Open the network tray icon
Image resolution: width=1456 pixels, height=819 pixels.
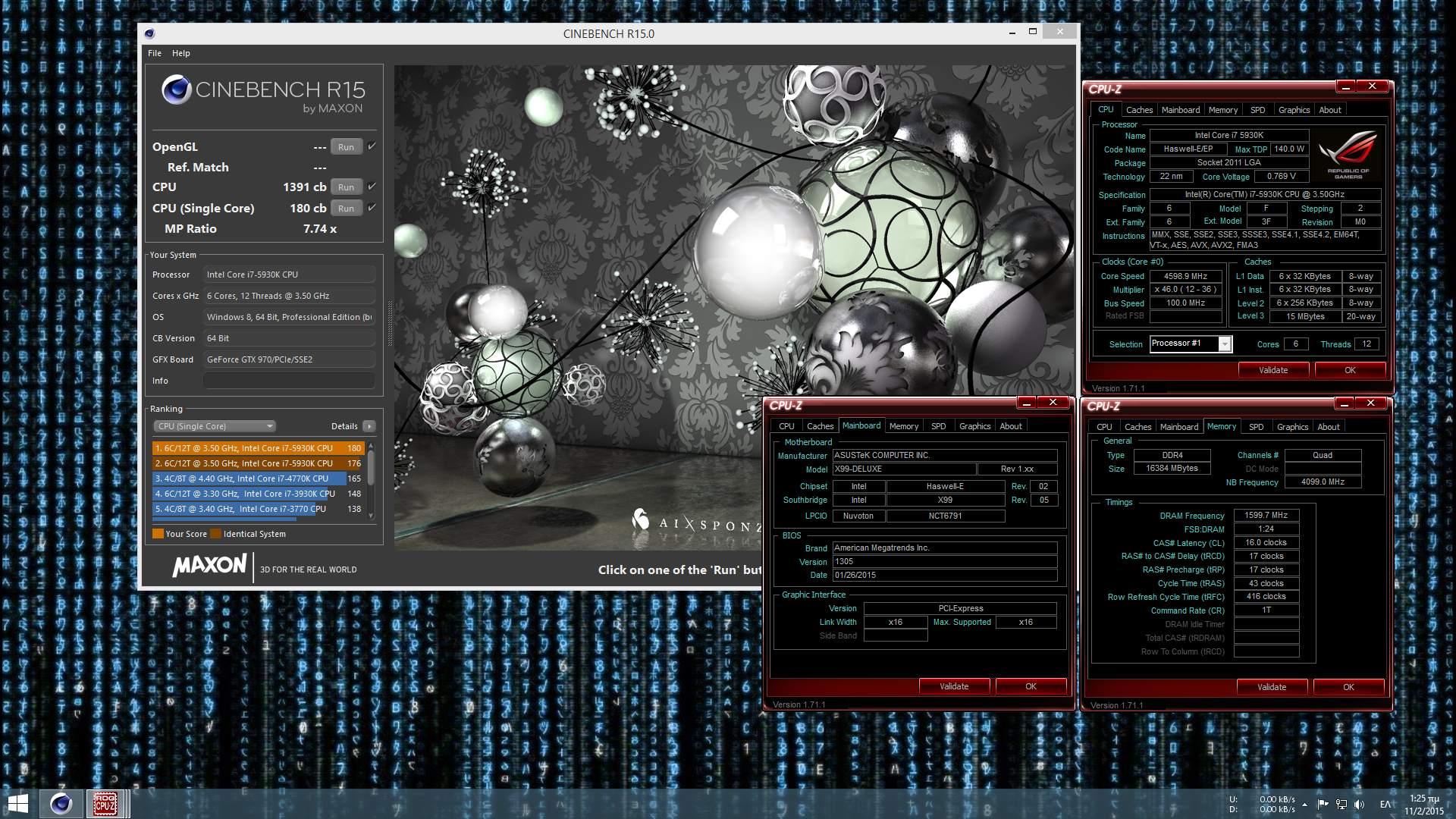tap(1341, 805)
